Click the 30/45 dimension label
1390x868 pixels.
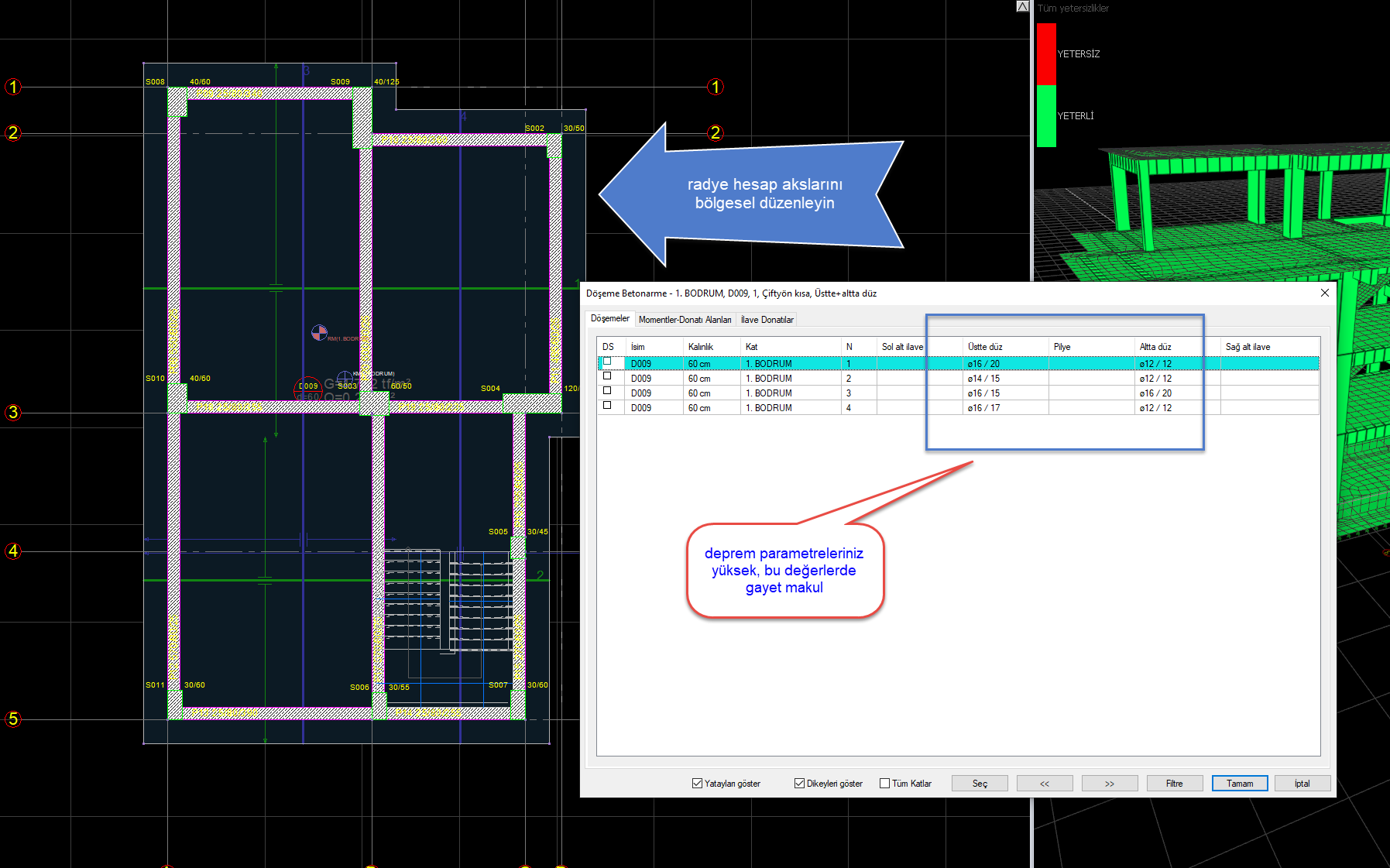537,531
